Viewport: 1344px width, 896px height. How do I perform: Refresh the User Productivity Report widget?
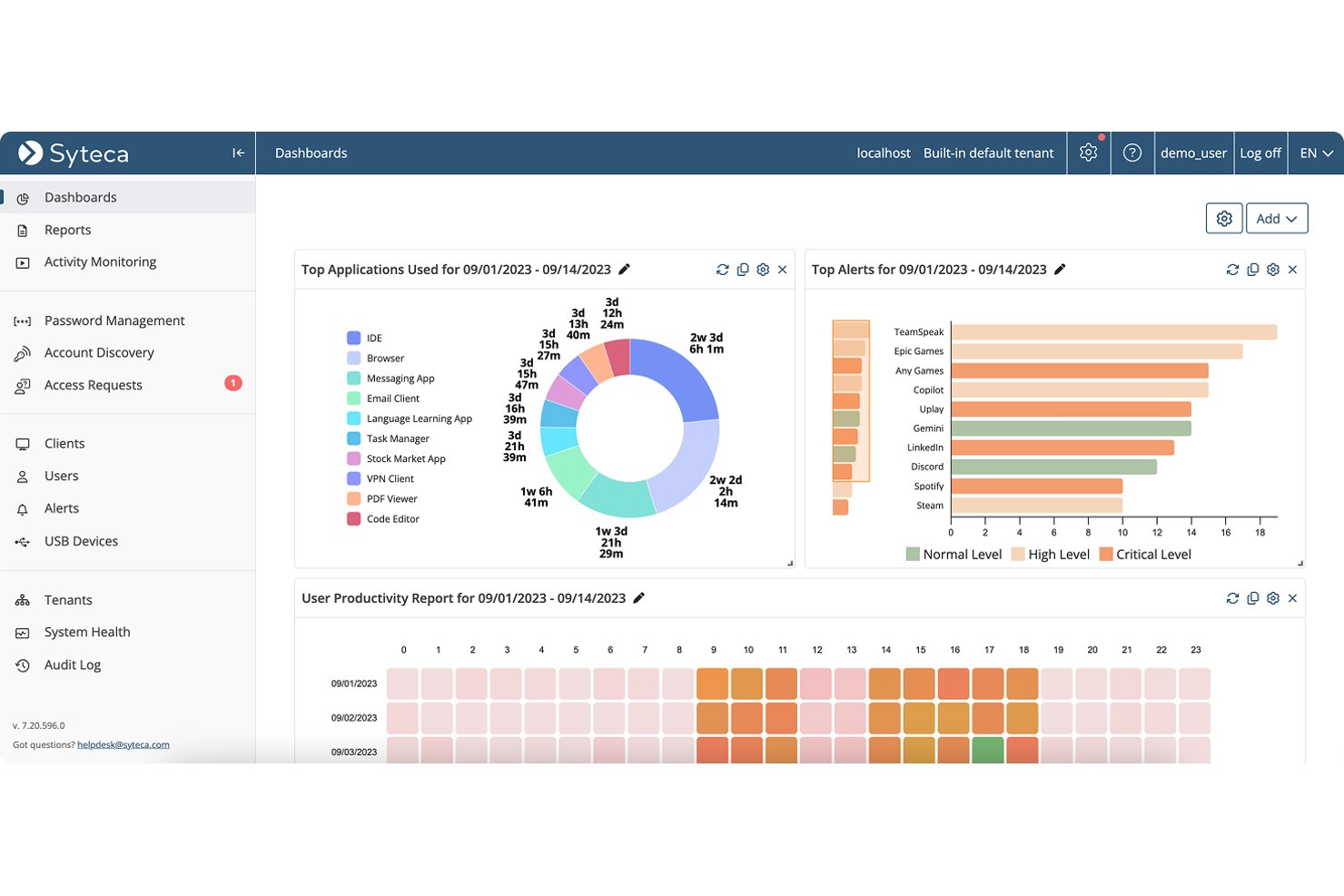click(1232, 598)
